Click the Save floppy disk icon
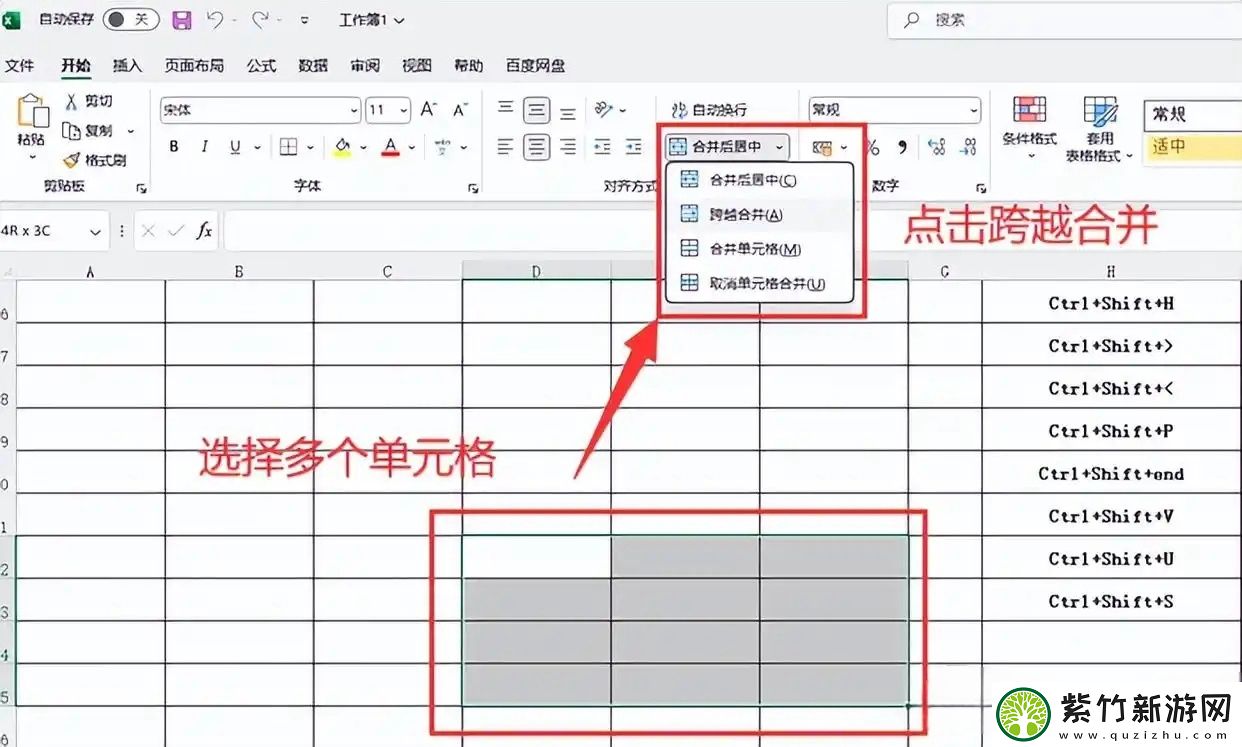The width and height of the screenshot is (1242, 747). [x=181, y=20]
